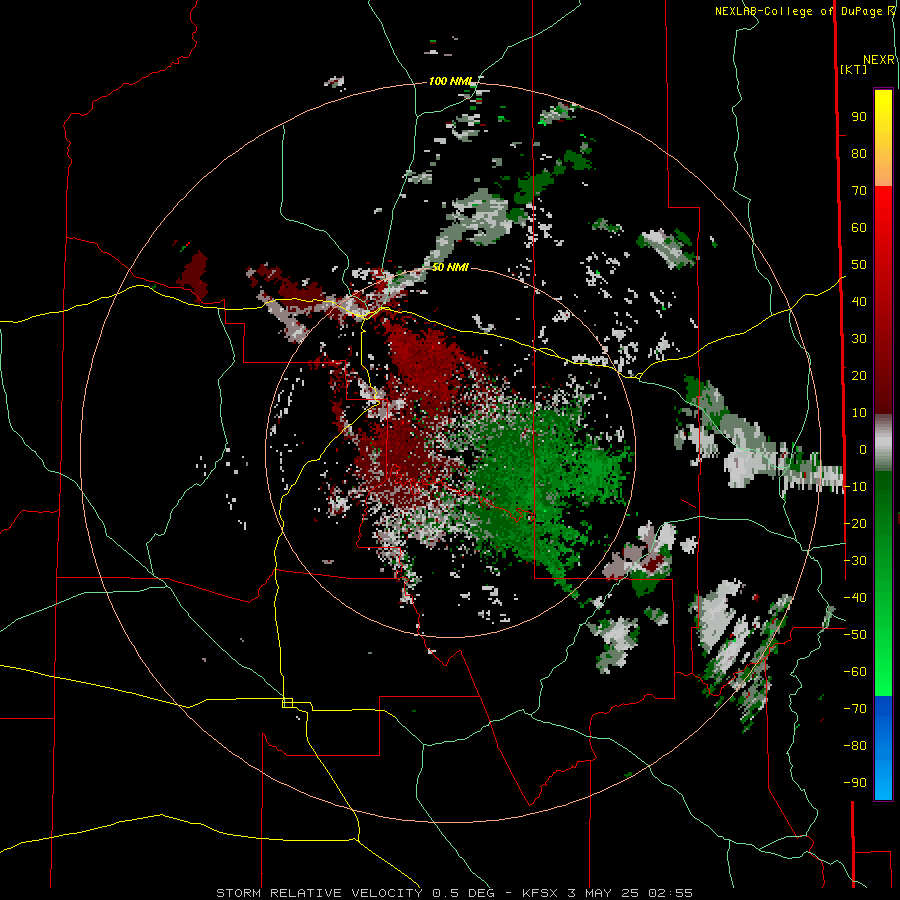This screenshot has height=900, width=900.
Task: Click the "KFSX" station identifier in the caption
Action: click(540, 893)
